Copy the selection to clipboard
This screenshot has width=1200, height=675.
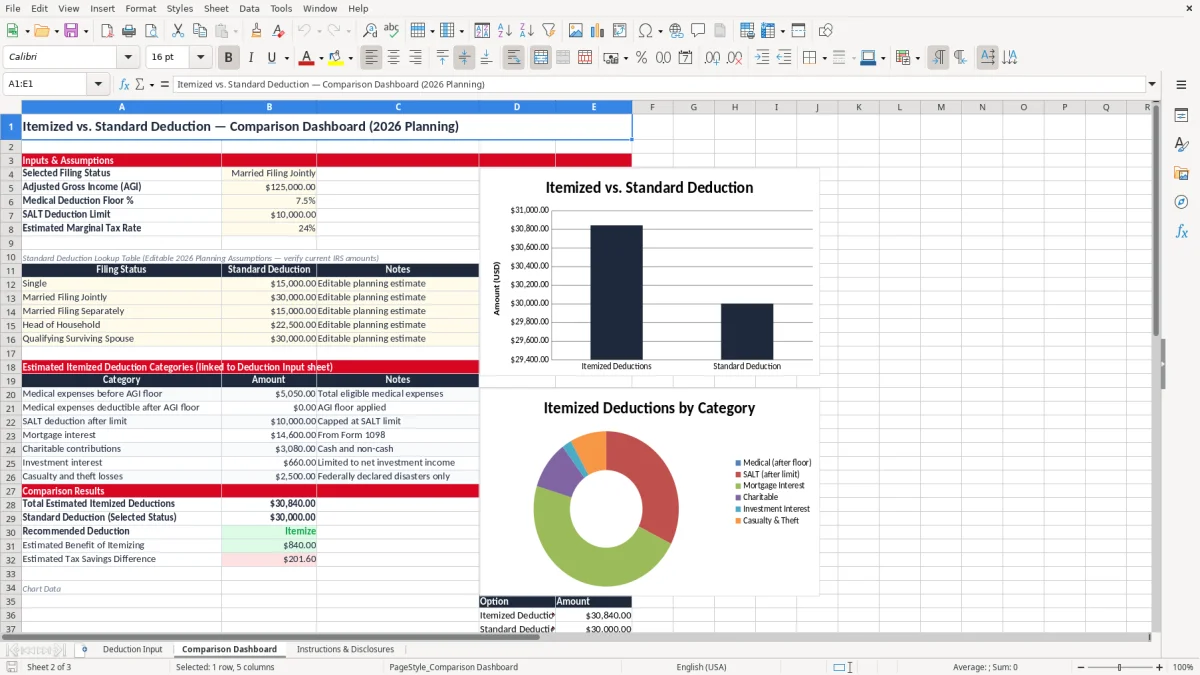click(x=199, y=31)
